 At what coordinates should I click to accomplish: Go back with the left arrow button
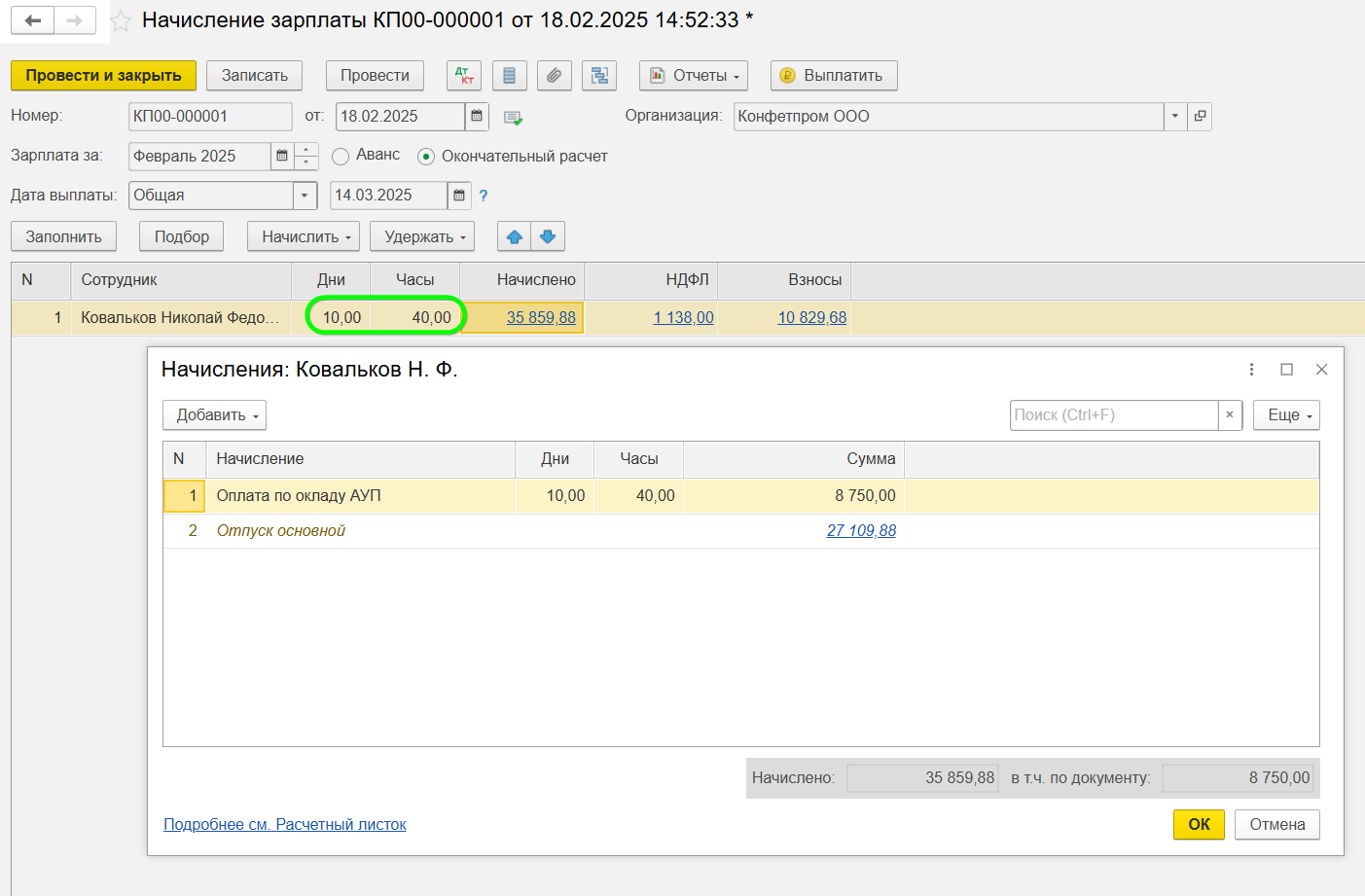[x=33, y=20]
